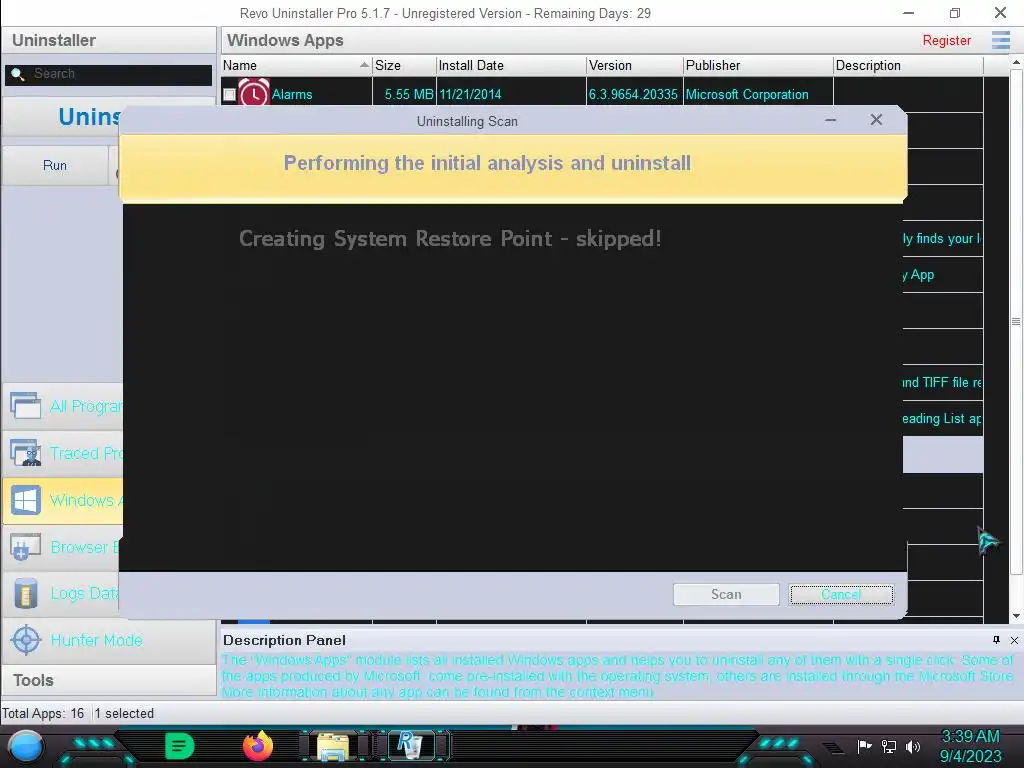Viewport: 1024px width, 768px height.
Task: Sort by Version column header
Action: pos(634,65)
